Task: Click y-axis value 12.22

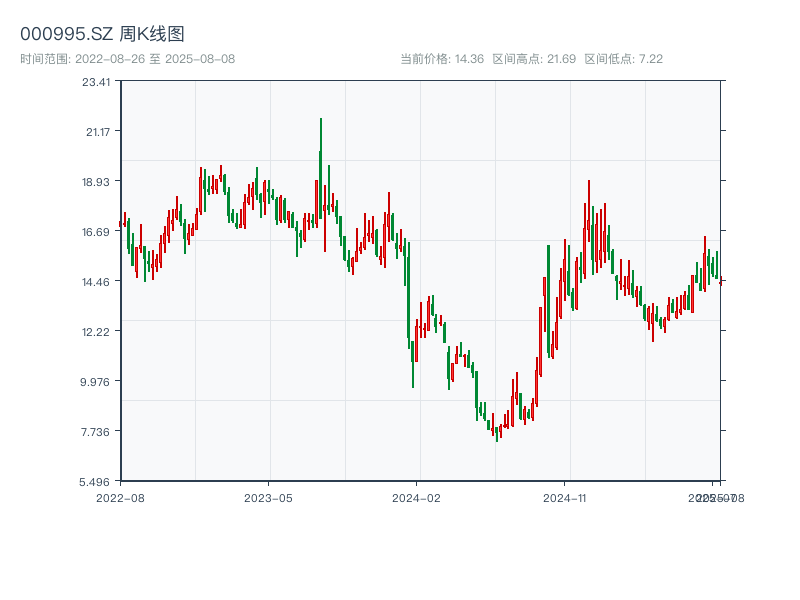Action: pos(96,332)
